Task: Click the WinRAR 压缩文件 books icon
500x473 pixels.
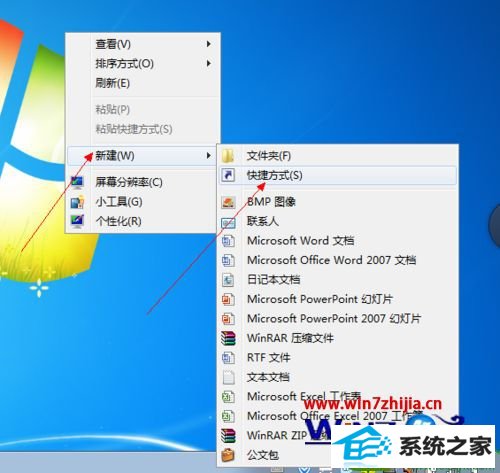Action: click(x=228, y=338)
